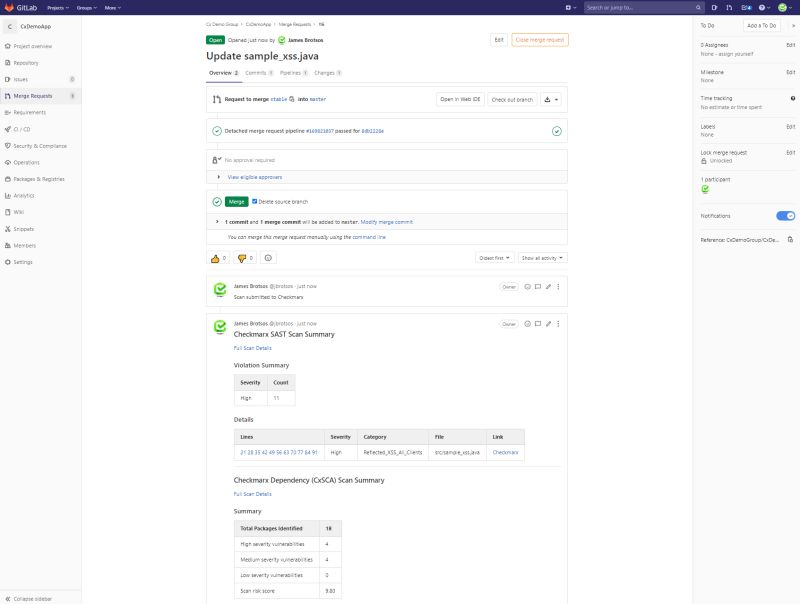Copy the CxDemoGroup reference using copy icon

click(789, 239)
